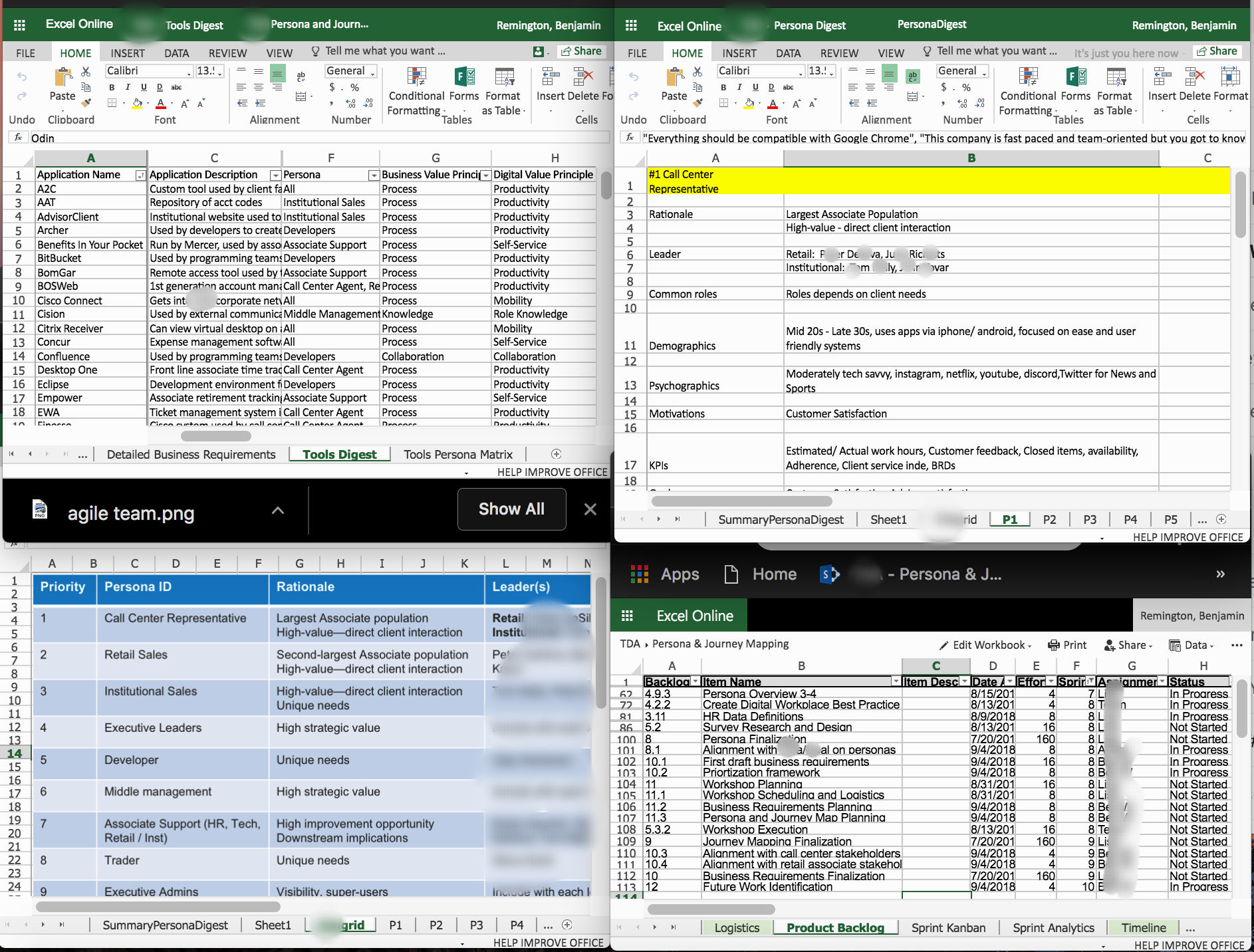Screen dimensions: 1254x952
Task: Toggle Underline in Tools Digest ribbon
Action: 144,87
